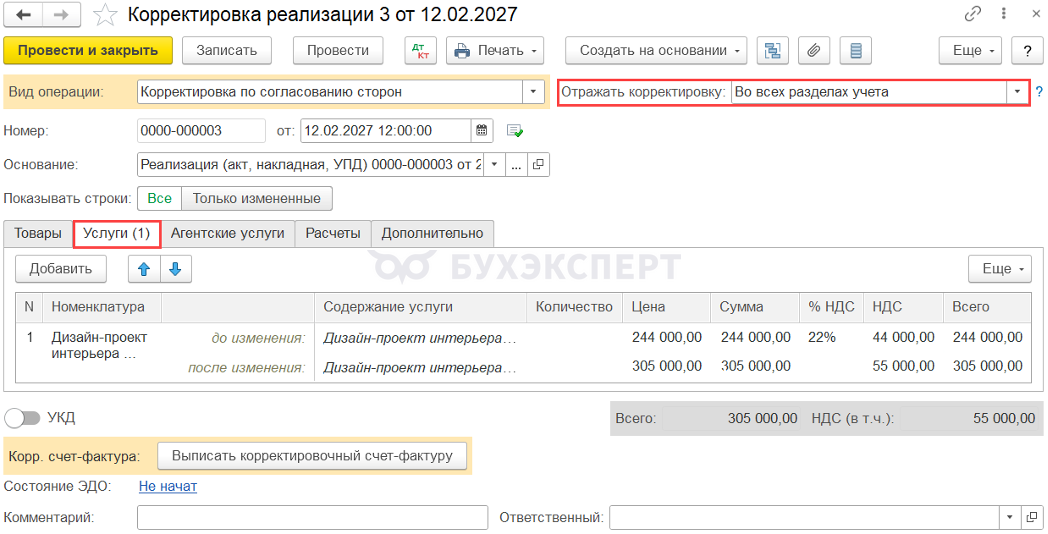Copy link to document icon
The image size is (1048, 534).
[972, 14]
